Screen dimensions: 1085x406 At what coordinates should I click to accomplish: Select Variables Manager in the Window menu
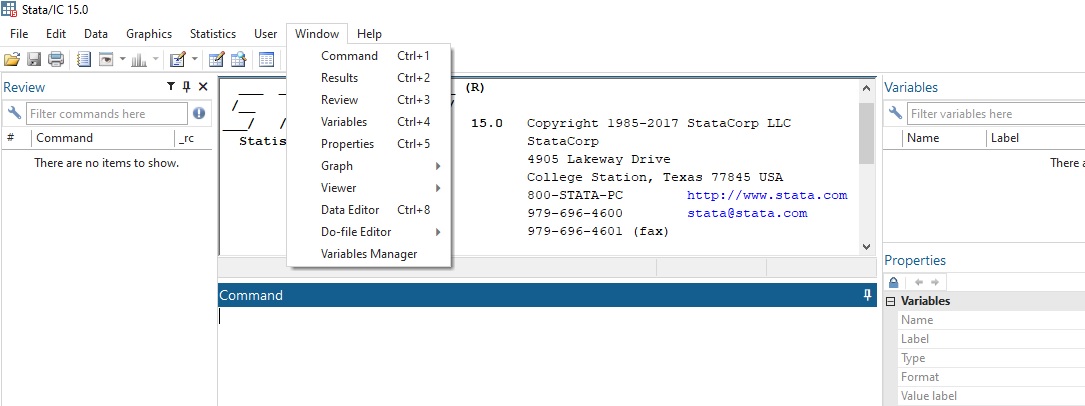click(x=369, y=254)
